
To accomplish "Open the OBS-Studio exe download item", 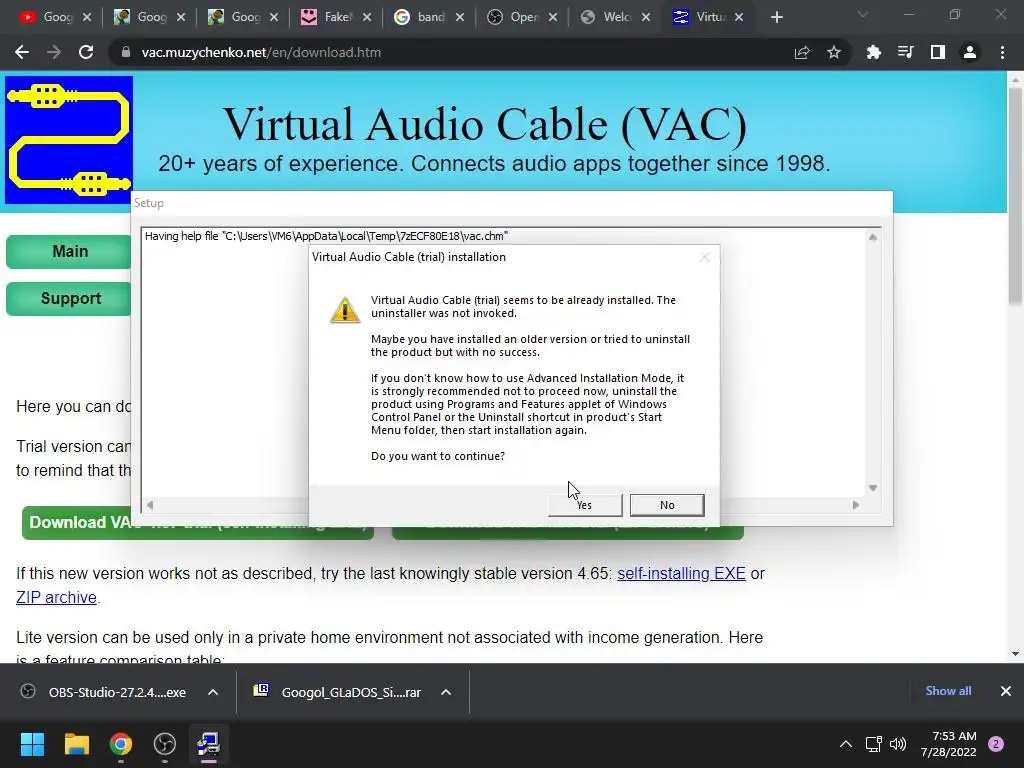I will (104, 692).
